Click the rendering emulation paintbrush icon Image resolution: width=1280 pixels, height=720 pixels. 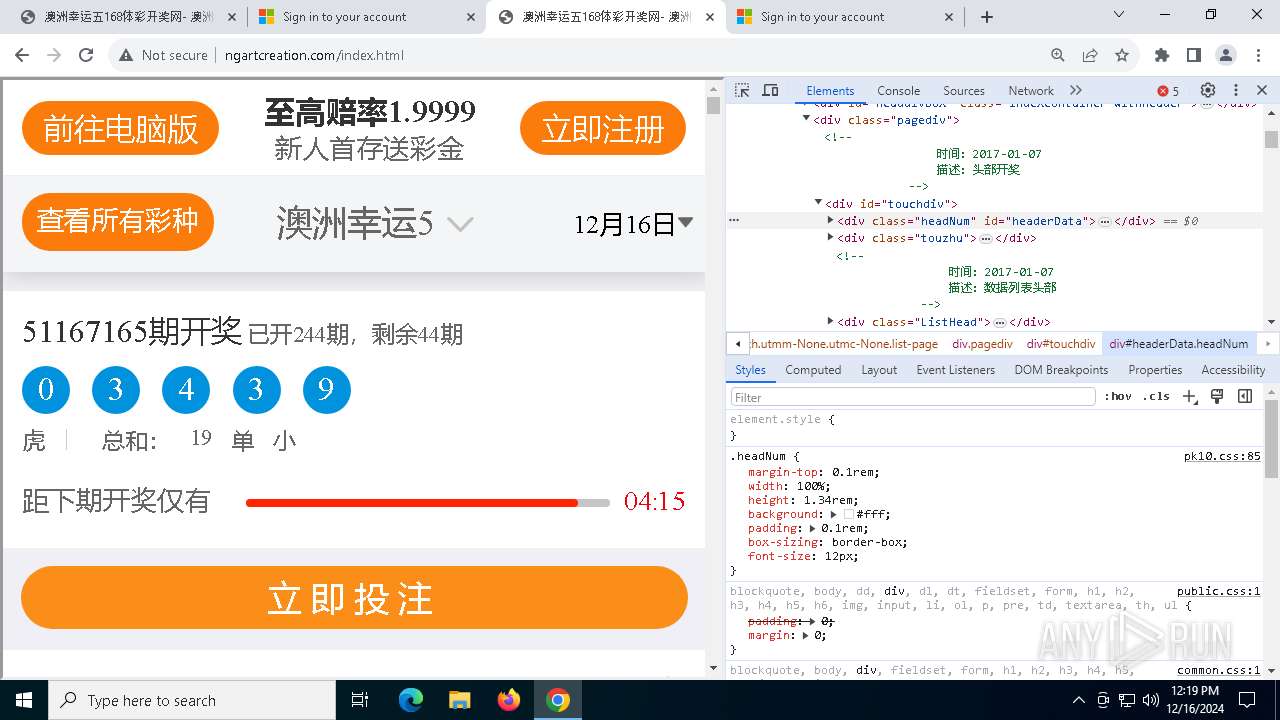[1217, 397]
